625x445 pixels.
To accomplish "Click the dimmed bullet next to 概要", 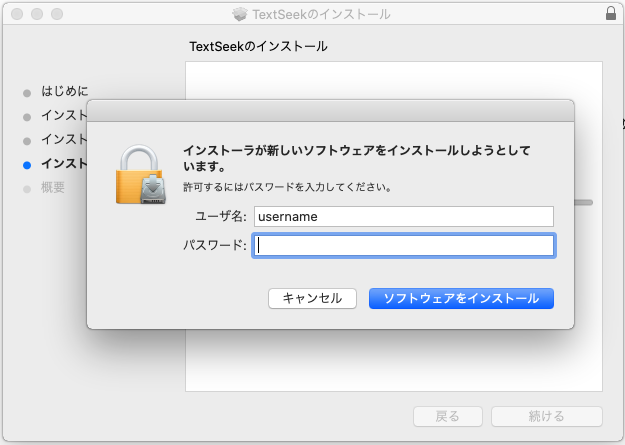I will click(27, 188).
